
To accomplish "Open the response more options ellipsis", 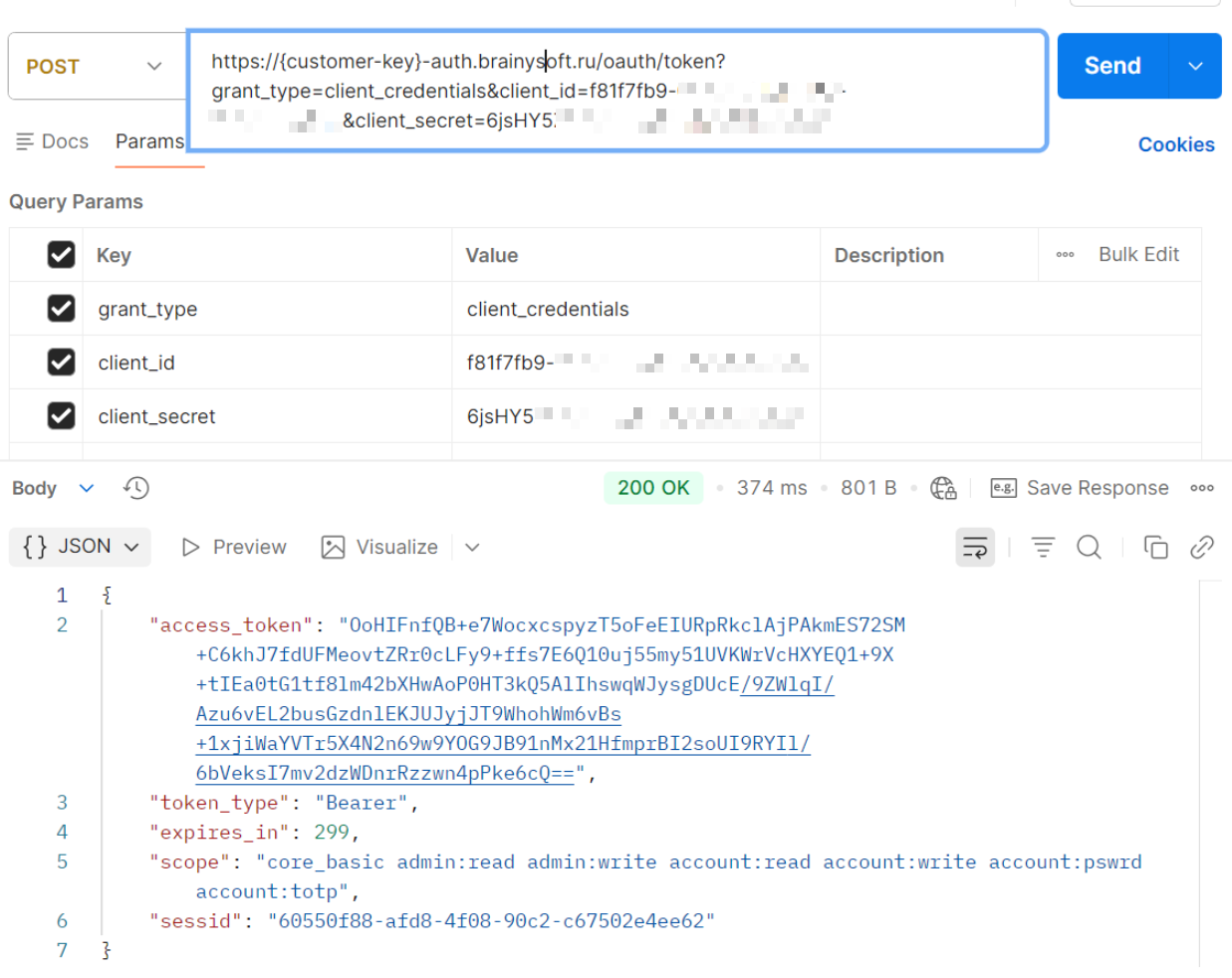I will click(1201, 488).
